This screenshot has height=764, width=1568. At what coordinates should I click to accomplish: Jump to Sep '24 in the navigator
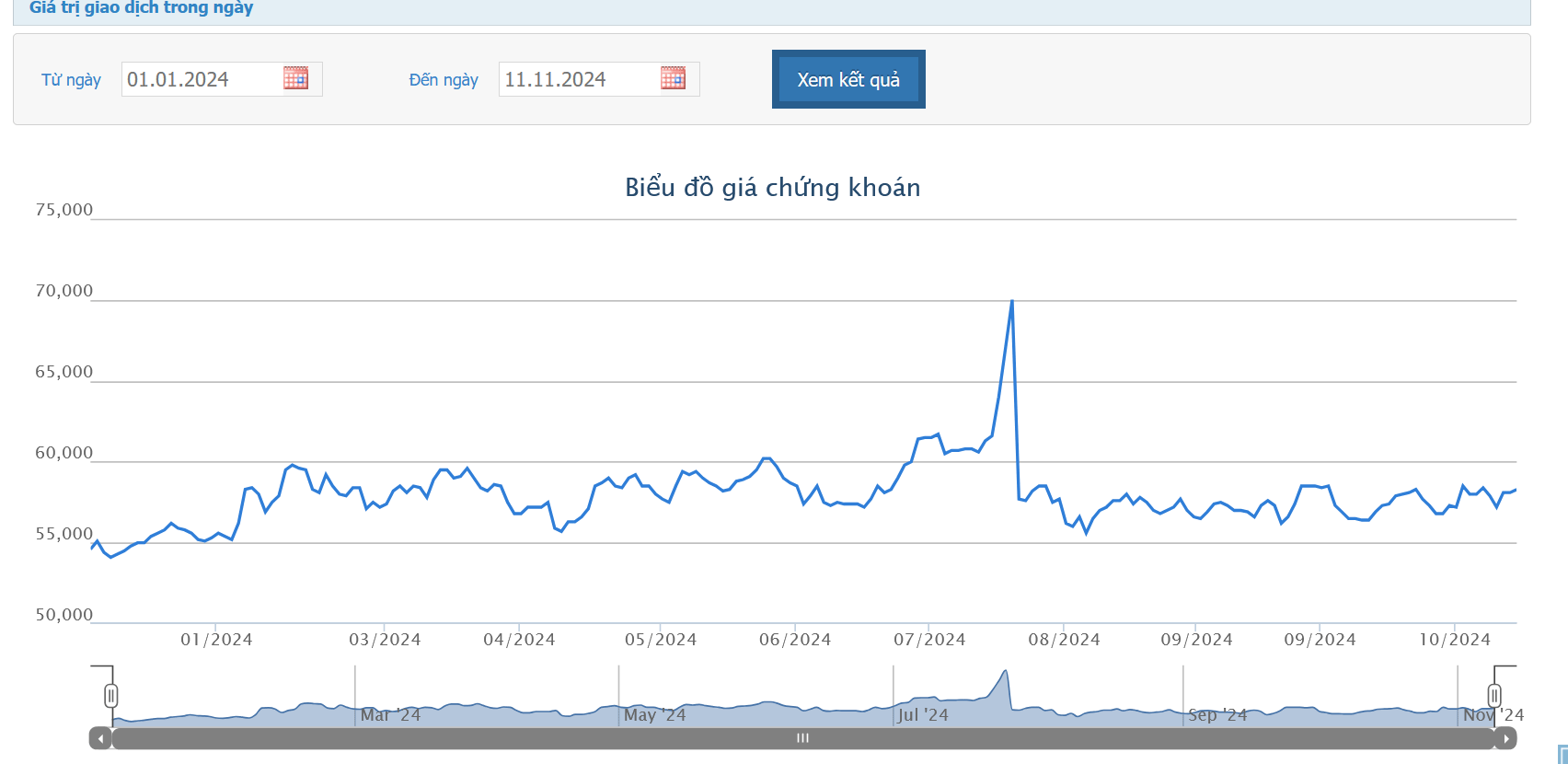pyautogui.click(x=1216, y=715)
